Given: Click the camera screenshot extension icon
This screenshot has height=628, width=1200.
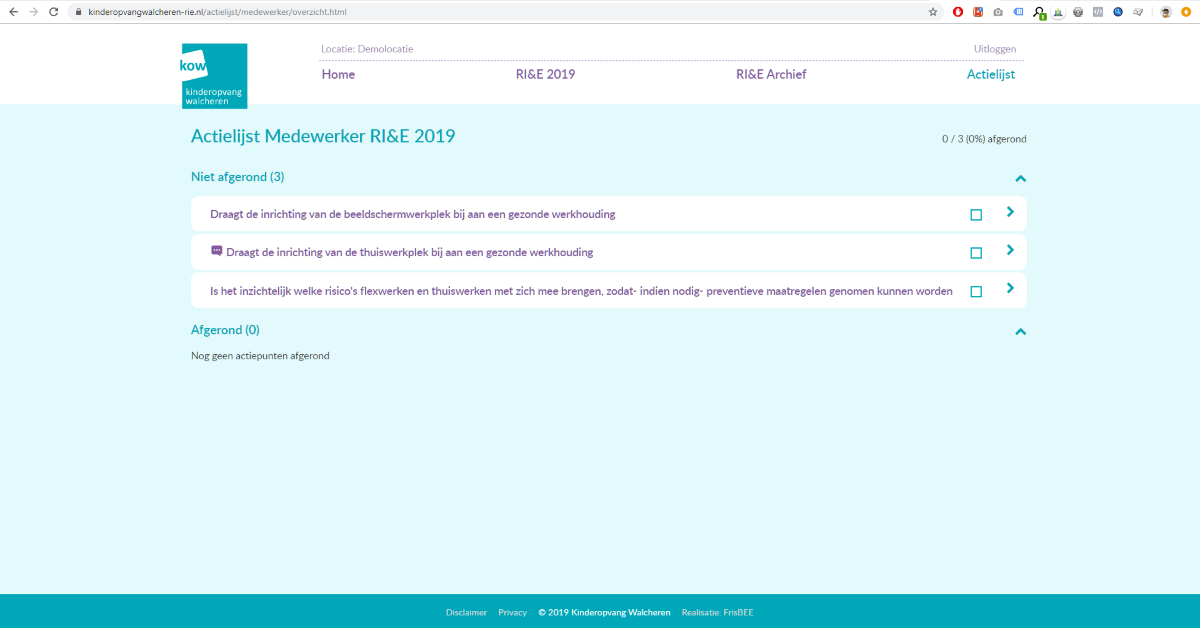Looking at the screenshot, I should [997, 12].
